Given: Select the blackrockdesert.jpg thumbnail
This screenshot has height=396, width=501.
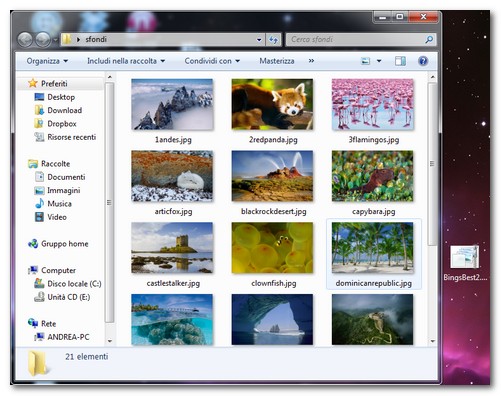Looking at the screenshot, I should coord(272,176).
